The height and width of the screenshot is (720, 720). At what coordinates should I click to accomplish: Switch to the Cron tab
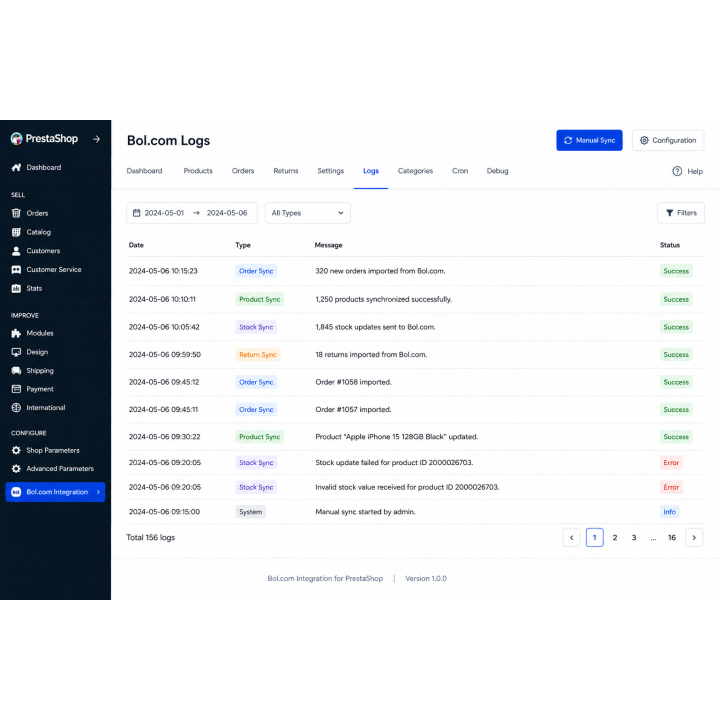(x=460, y=171)
